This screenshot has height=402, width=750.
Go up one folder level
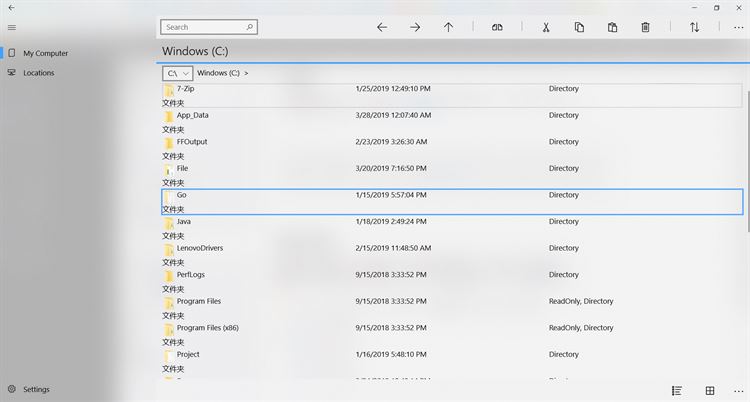(448, 27)
